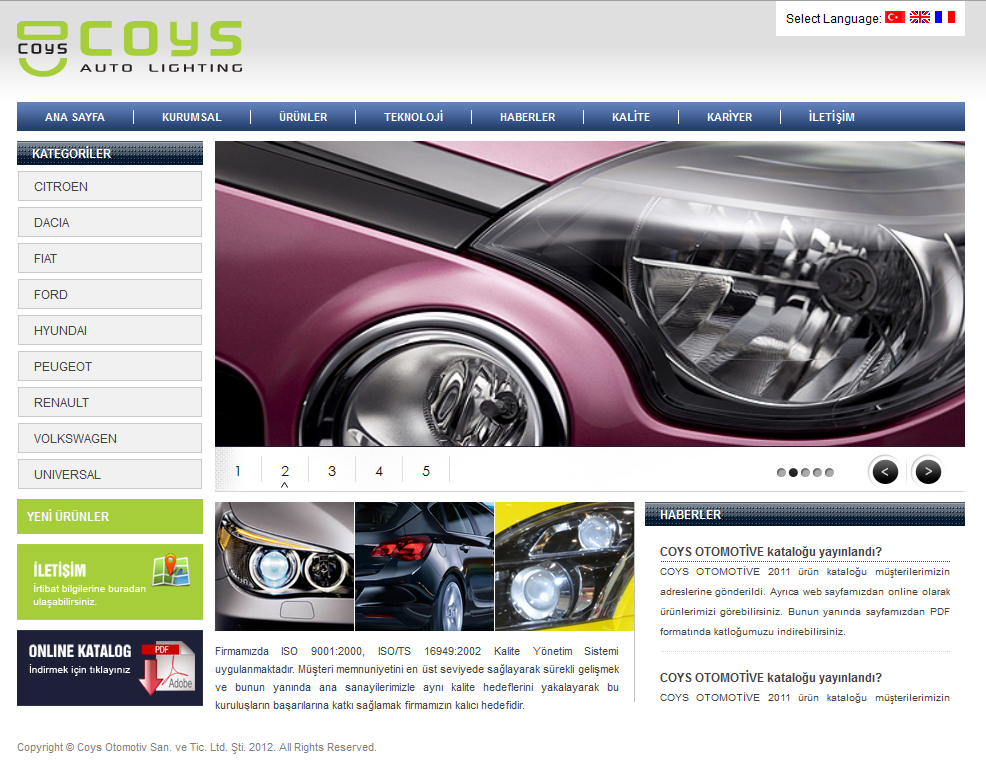Open yellow car headlight thumbnail
The width and height of the screenshot is (986, 762).
click(565, 566)
